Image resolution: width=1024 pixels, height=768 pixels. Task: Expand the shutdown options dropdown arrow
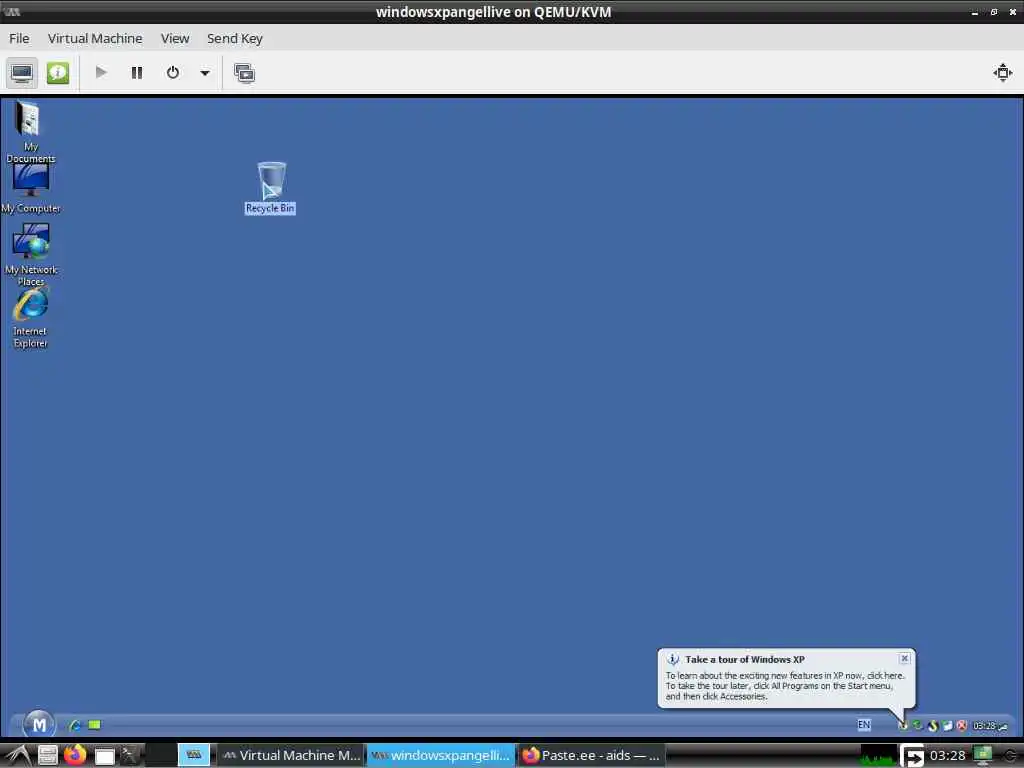click(x=204, y=72)
